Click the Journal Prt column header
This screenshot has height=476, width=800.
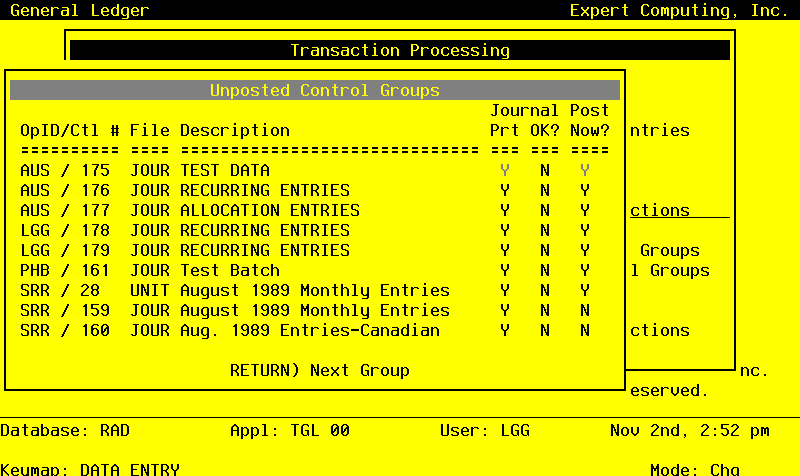tap(505, 131)
